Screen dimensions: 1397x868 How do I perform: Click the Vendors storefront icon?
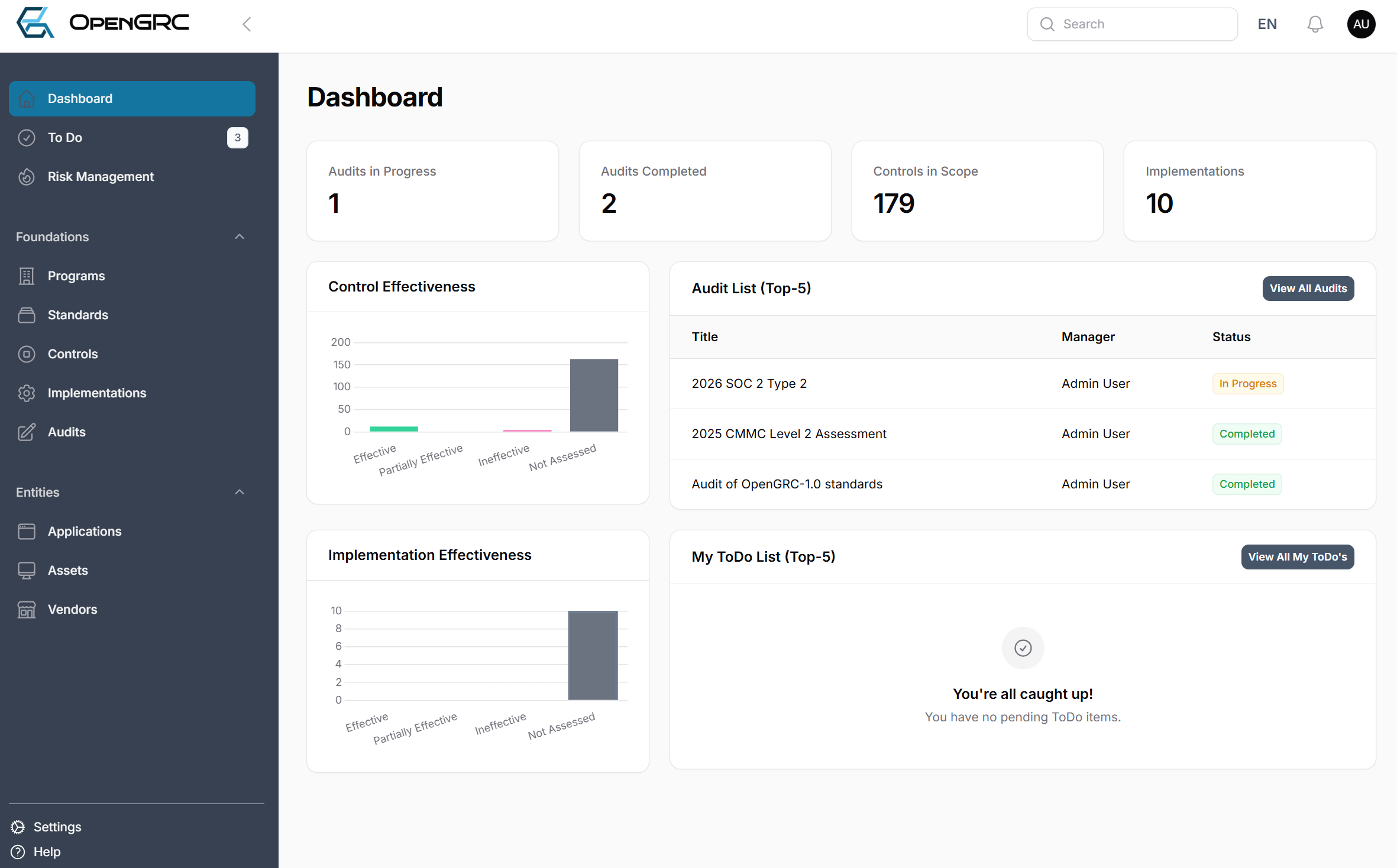27,610
